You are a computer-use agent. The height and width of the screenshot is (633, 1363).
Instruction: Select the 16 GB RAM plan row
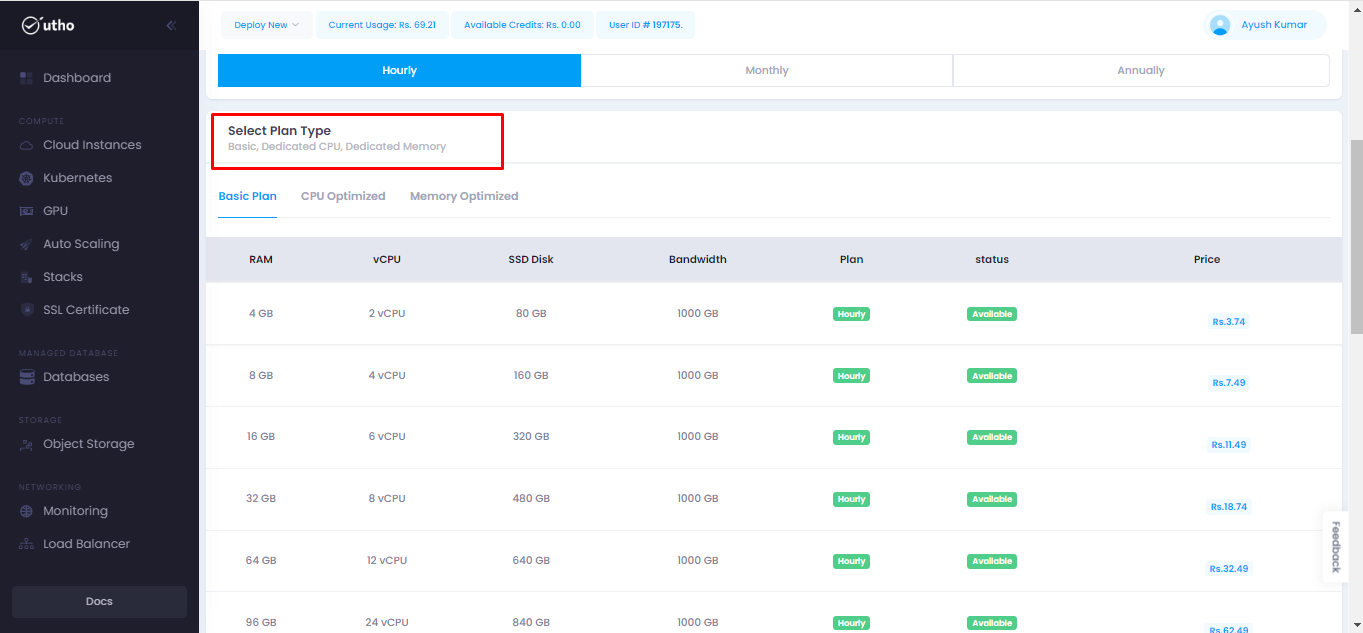(774, 437)
